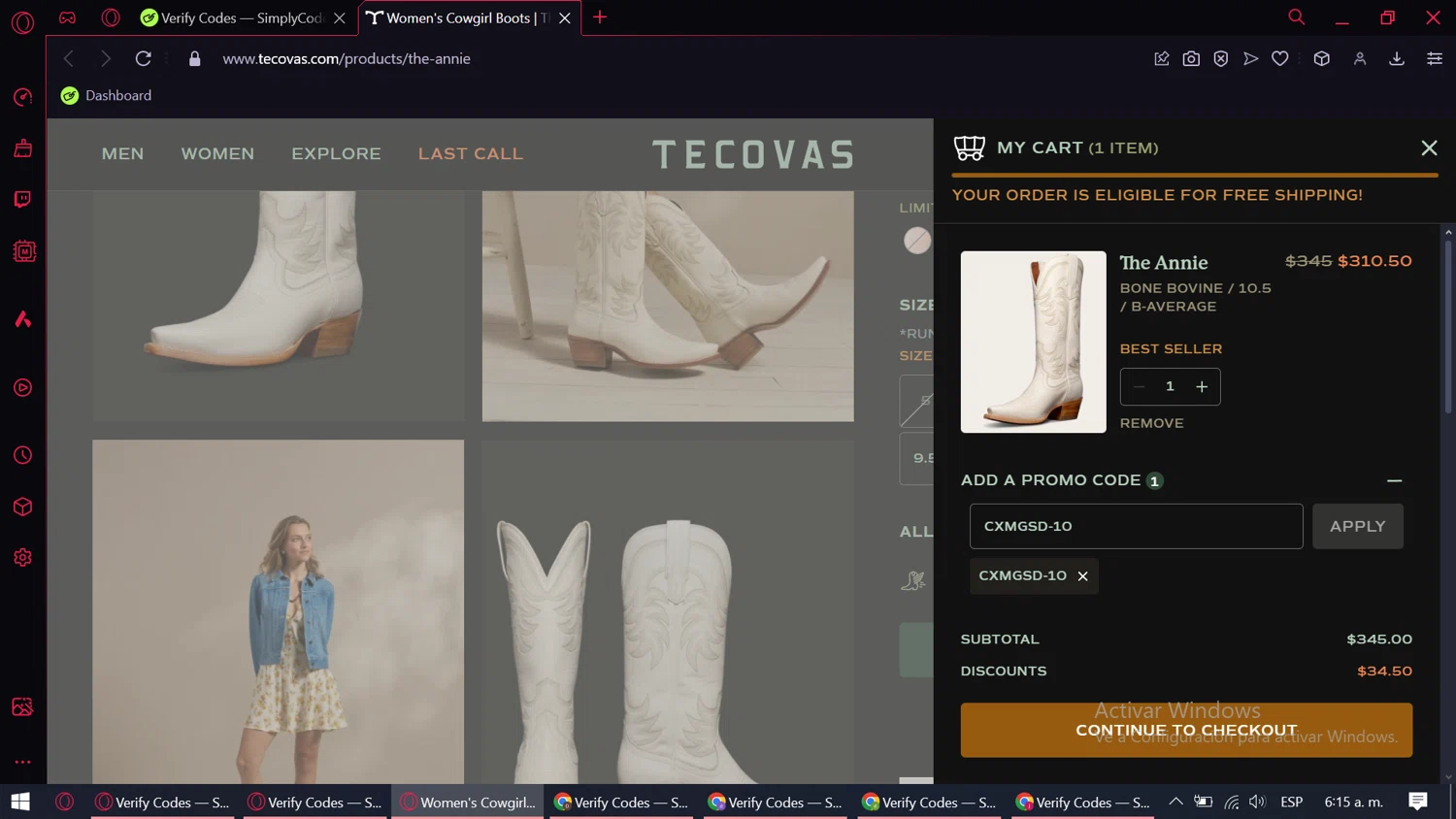Image resolution: width=1456 pixels, height=819 pixels.
Task: Select the bone color swatch
Action: coord(916,241)
